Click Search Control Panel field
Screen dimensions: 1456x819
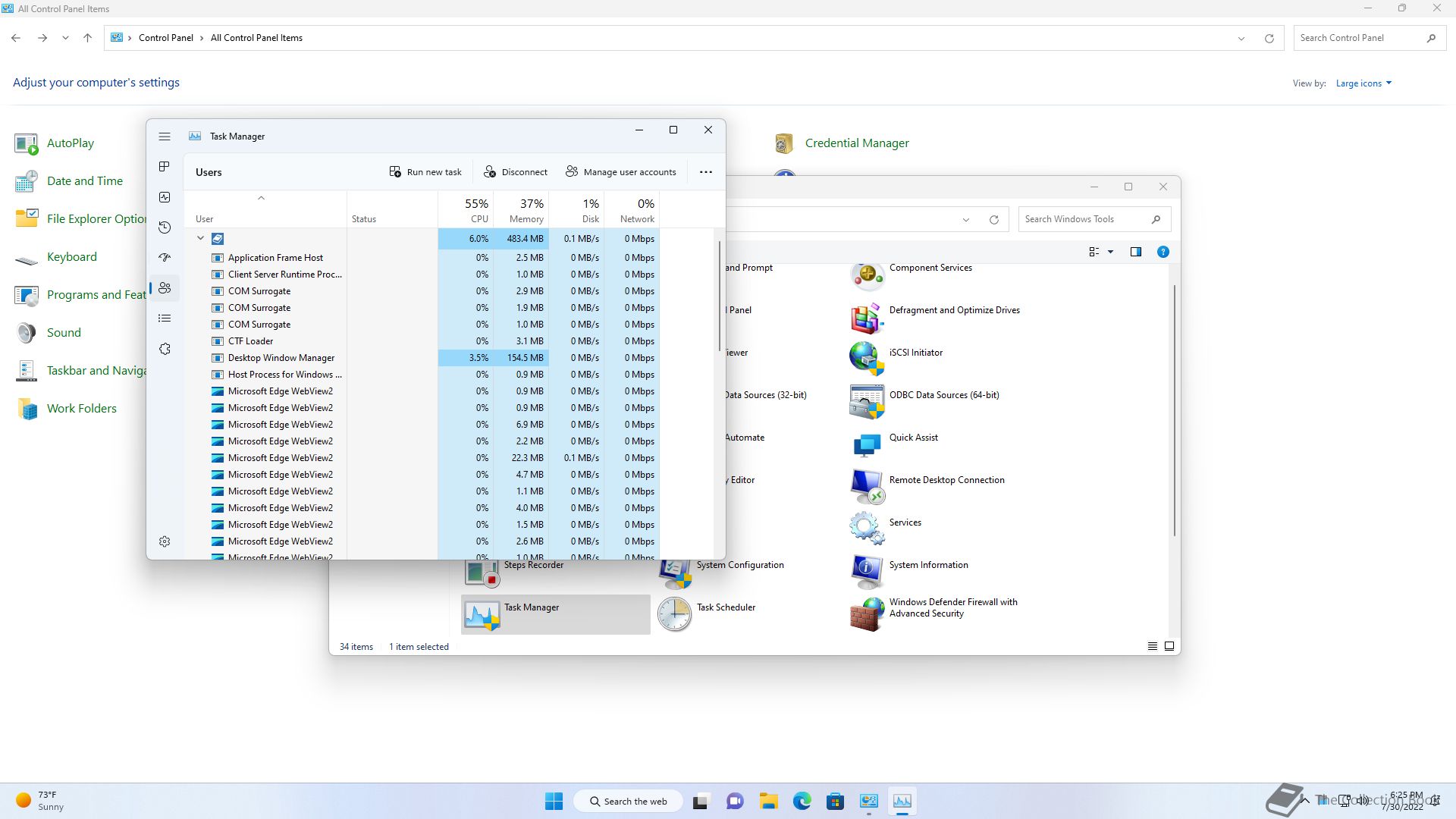coord(1369,38)
